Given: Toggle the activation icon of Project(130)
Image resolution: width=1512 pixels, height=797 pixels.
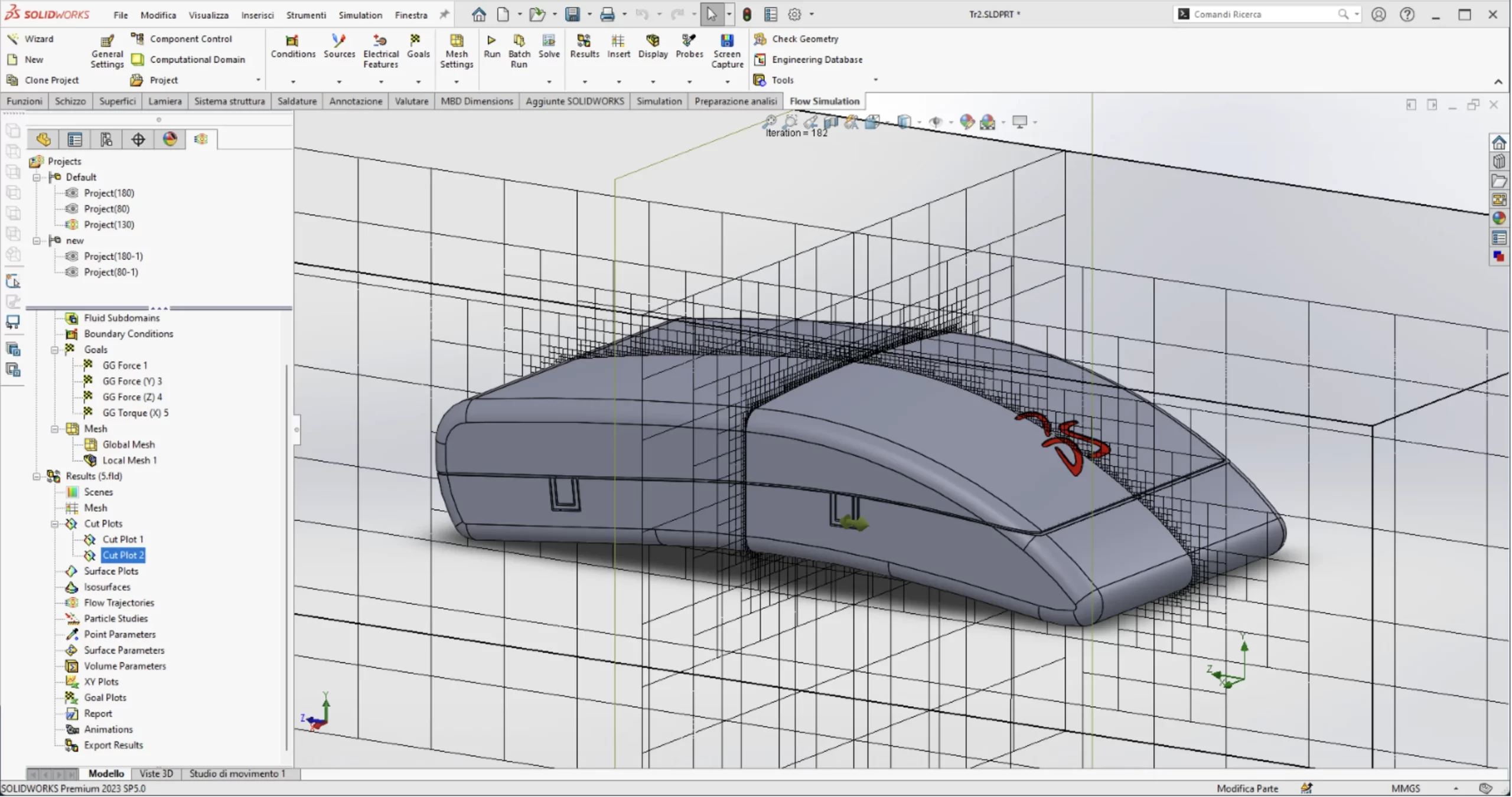Looking at the screenshot, I should pyautogui.click(x=72, y=225).
